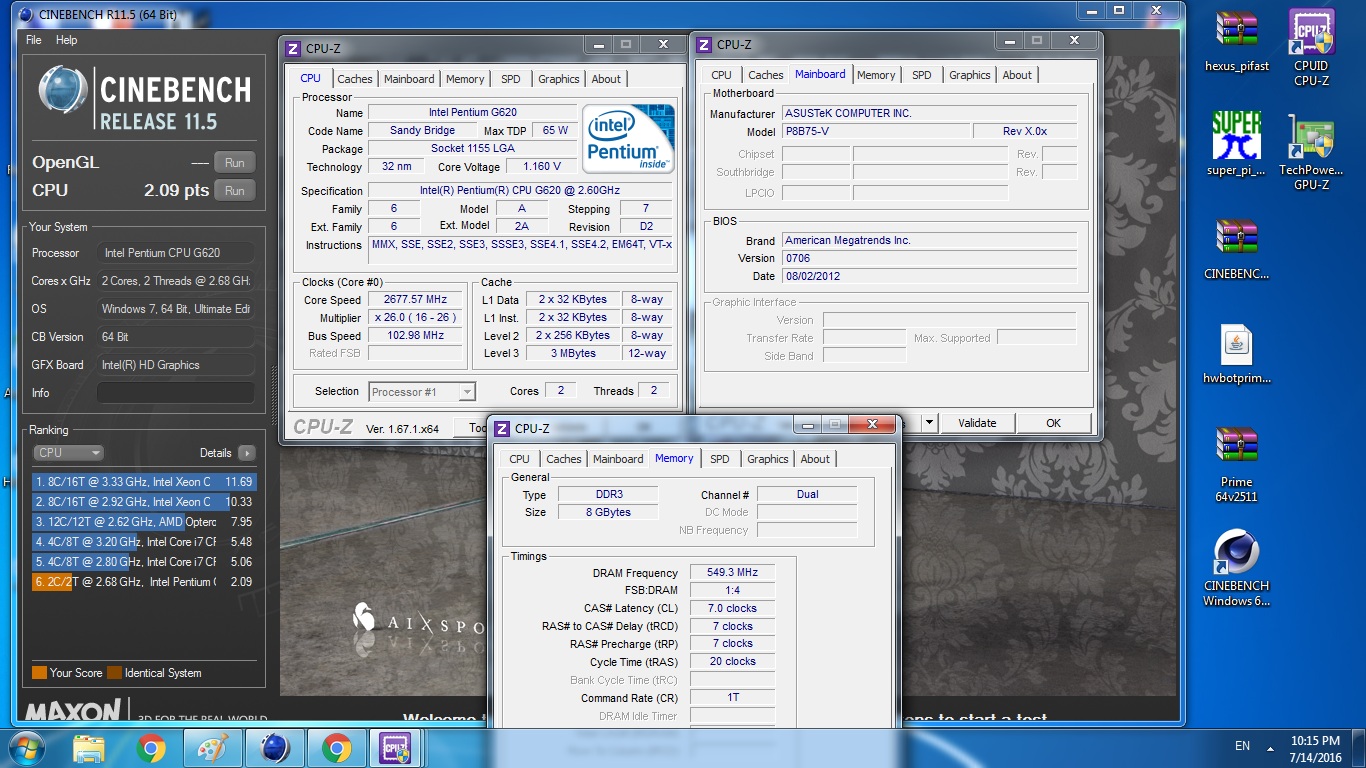Open CPUID CPU-Z desktop shortcut
1366x768 pixels.
coord(1311,46)
